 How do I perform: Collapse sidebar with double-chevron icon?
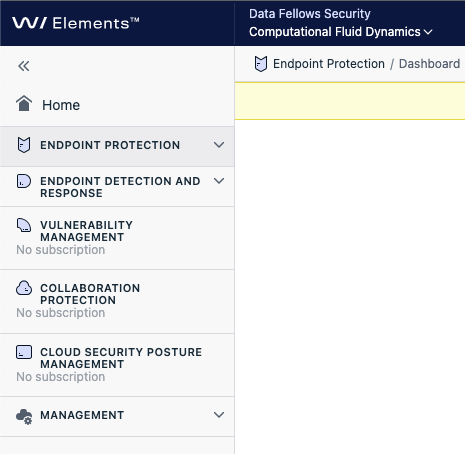(24, 66)
